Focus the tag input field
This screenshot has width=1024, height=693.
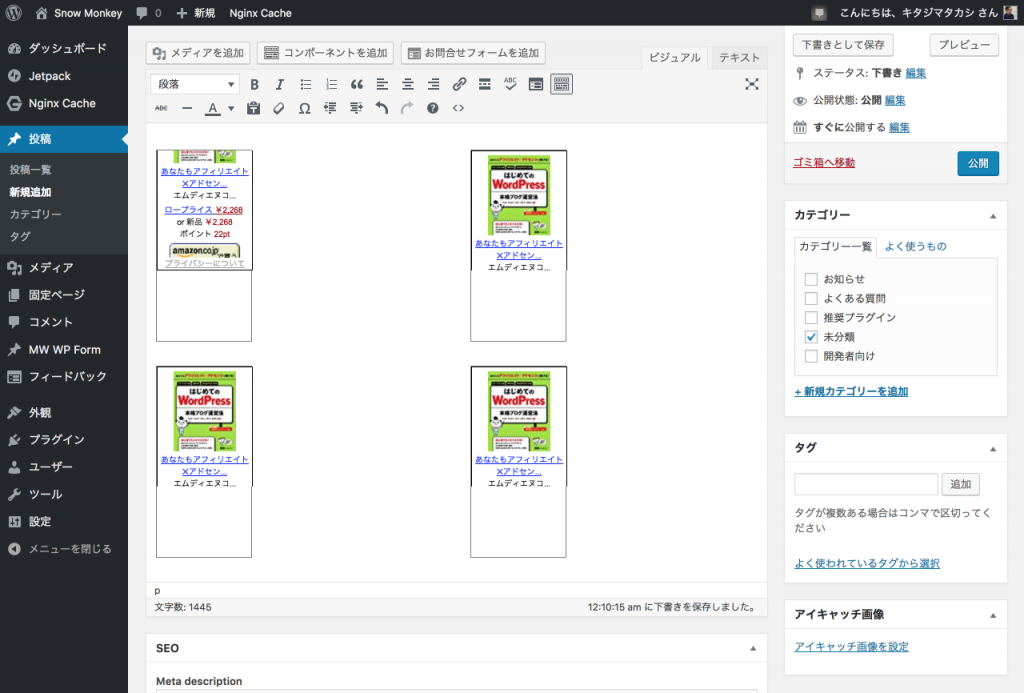coord(866,484)
